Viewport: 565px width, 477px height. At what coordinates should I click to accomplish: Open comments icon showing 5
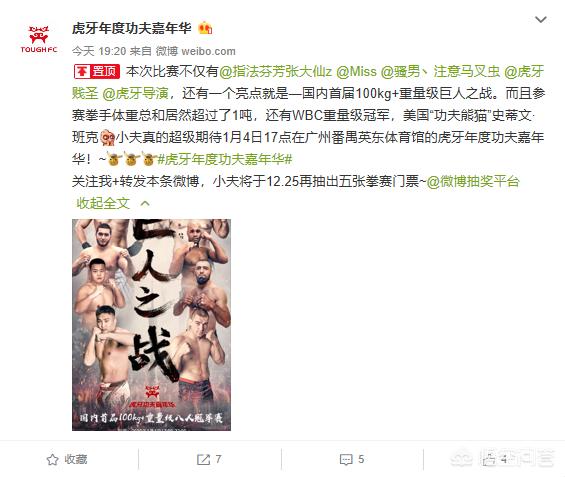[346, 459]
